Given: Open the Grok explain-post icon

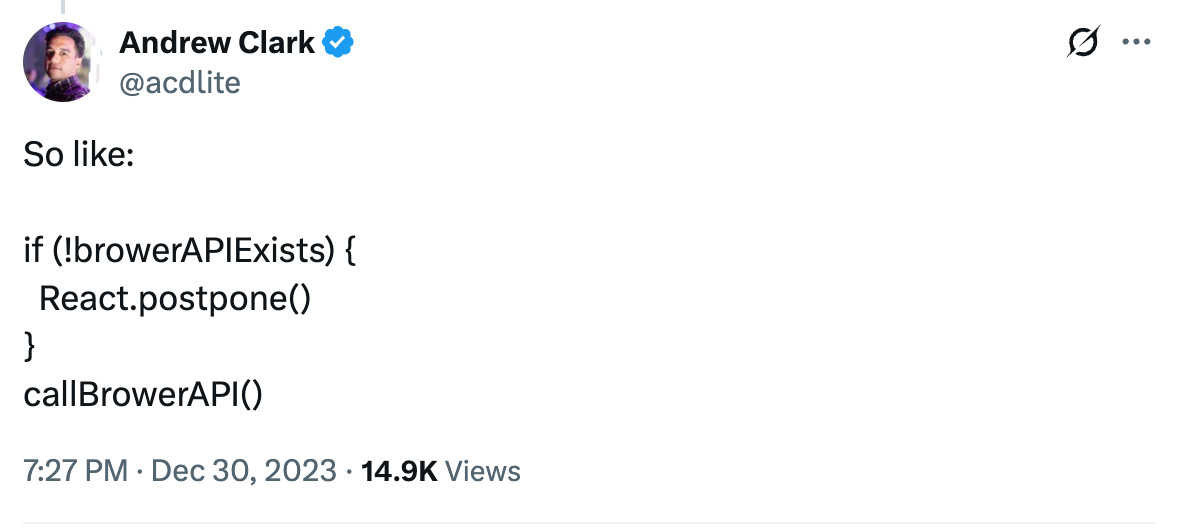Looking at the screenshot, I should tap(1084, 42).
